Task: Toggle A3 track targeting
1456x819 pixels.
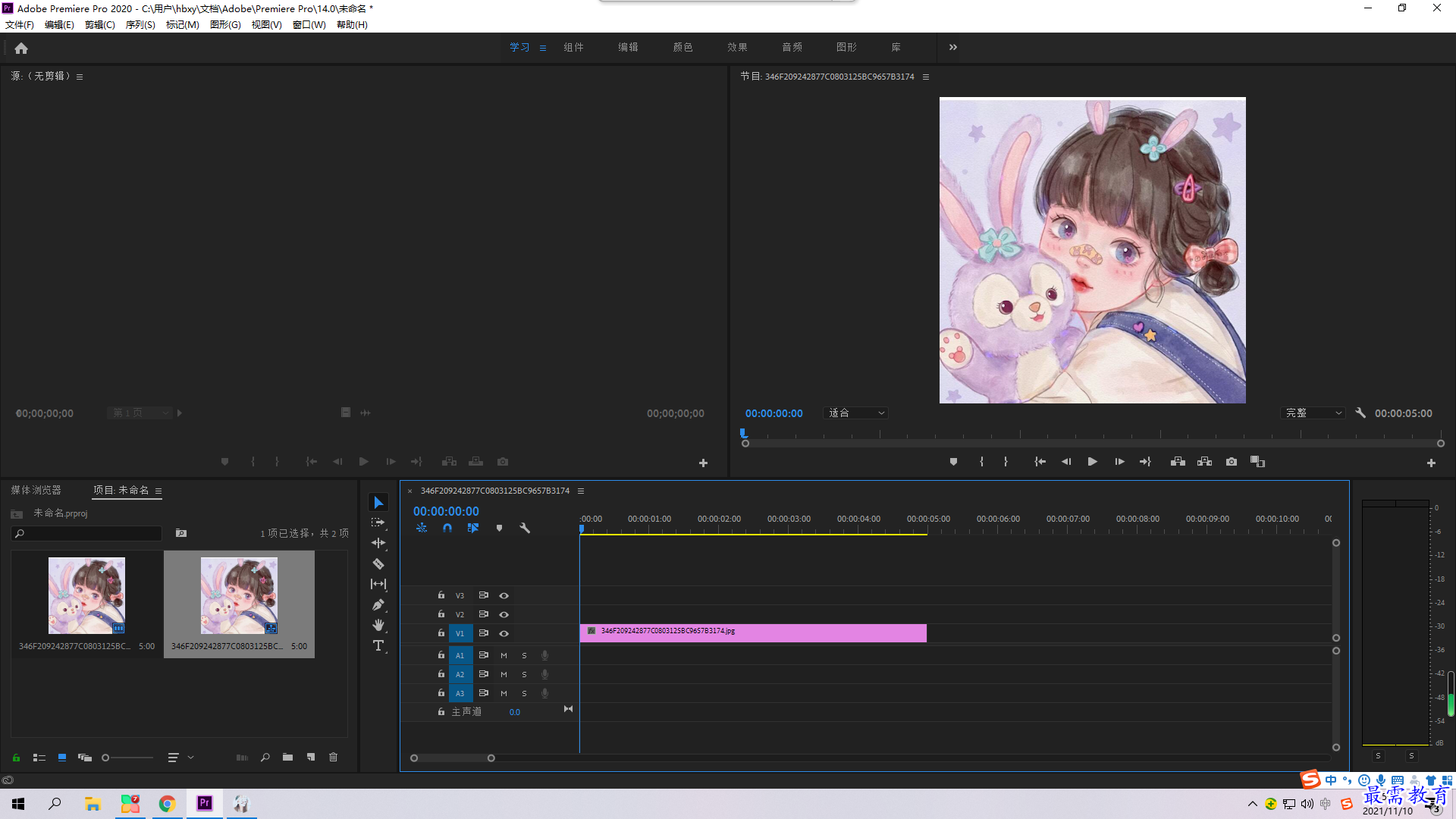Action: tap(460, 693)
